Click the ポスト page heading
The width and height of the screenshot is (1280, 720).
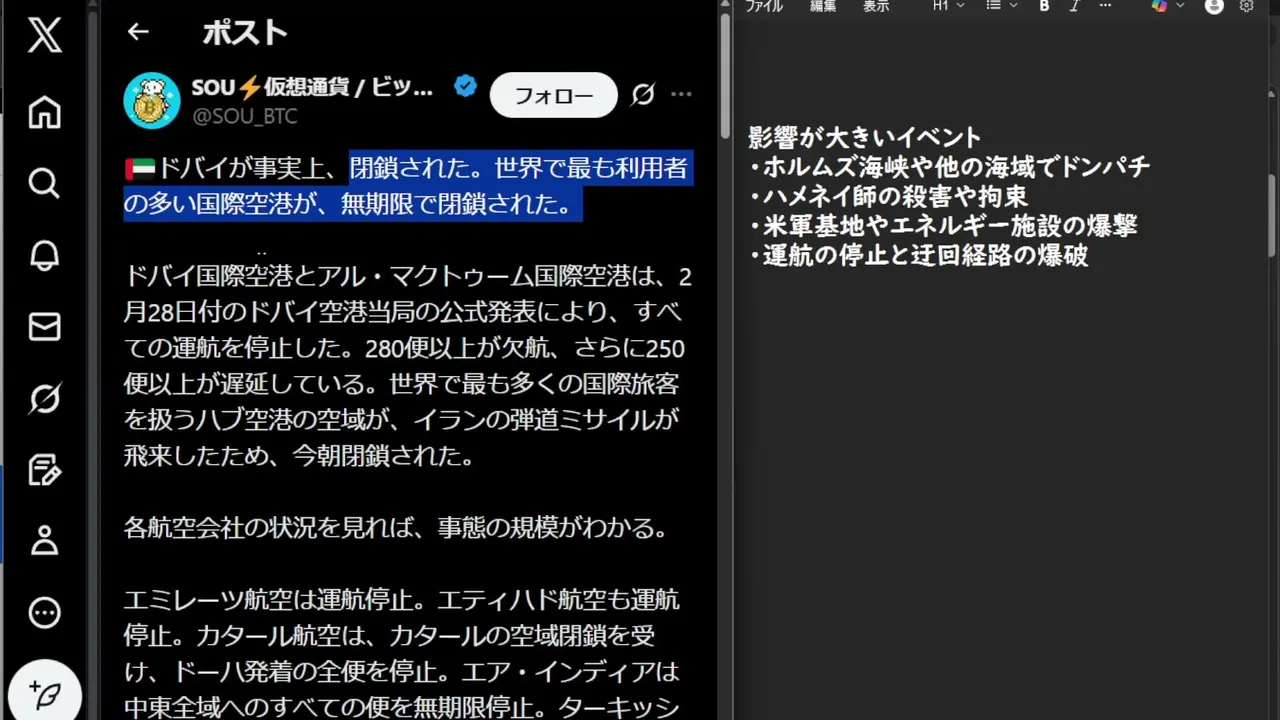coord(245,32)
